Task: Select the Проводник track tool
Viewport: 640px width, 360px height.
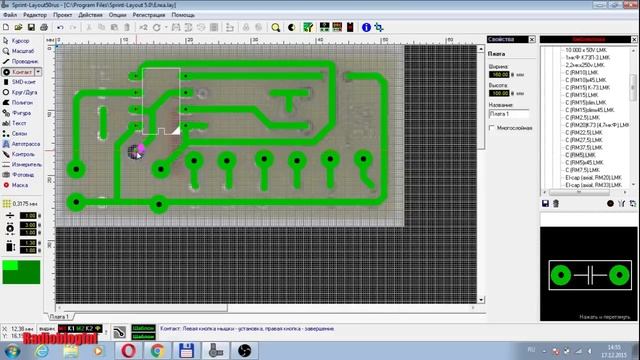Action: 20,61
